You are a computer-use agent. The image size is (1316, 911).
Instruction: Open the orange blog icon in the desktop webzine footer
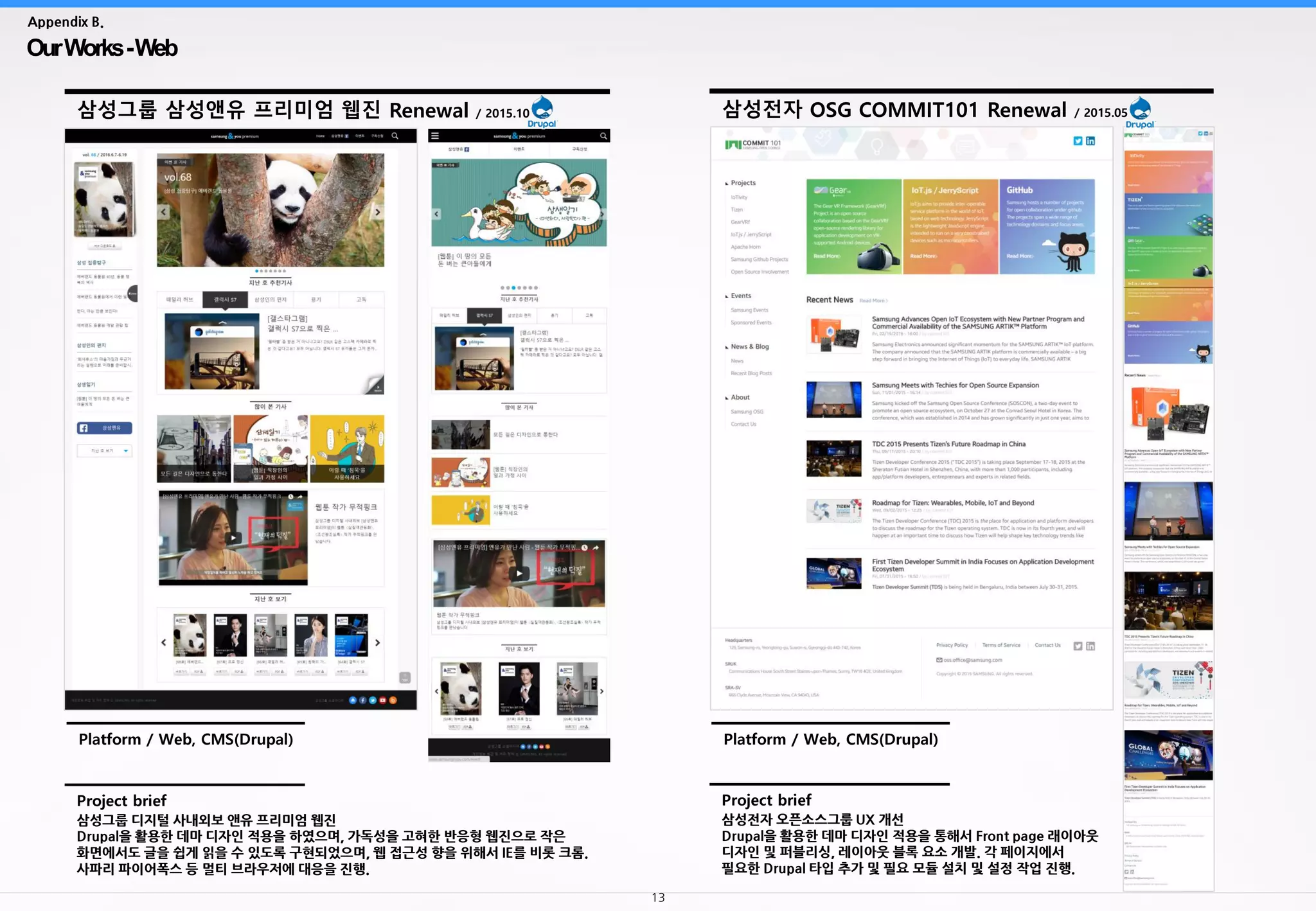tap(393, 700)
